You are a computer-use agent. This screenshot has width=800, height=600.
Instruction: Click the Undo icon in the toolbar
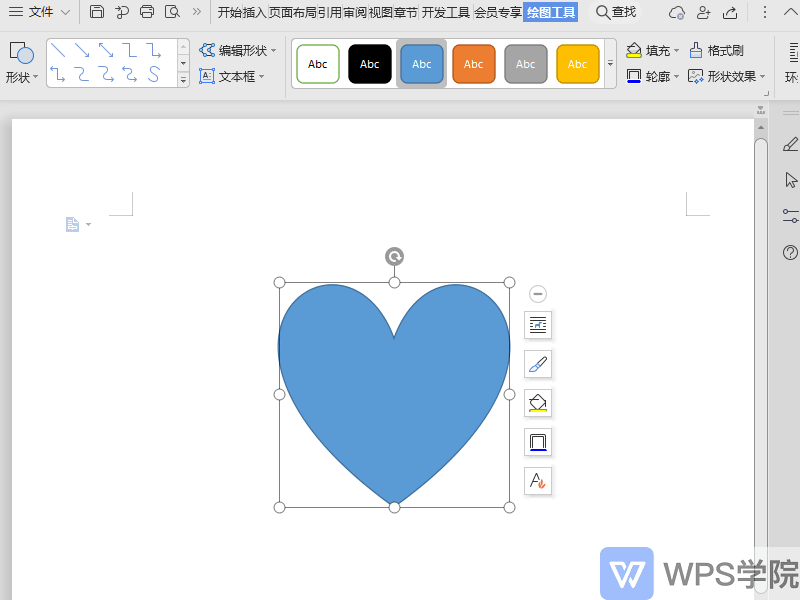(x=121, y=12)
